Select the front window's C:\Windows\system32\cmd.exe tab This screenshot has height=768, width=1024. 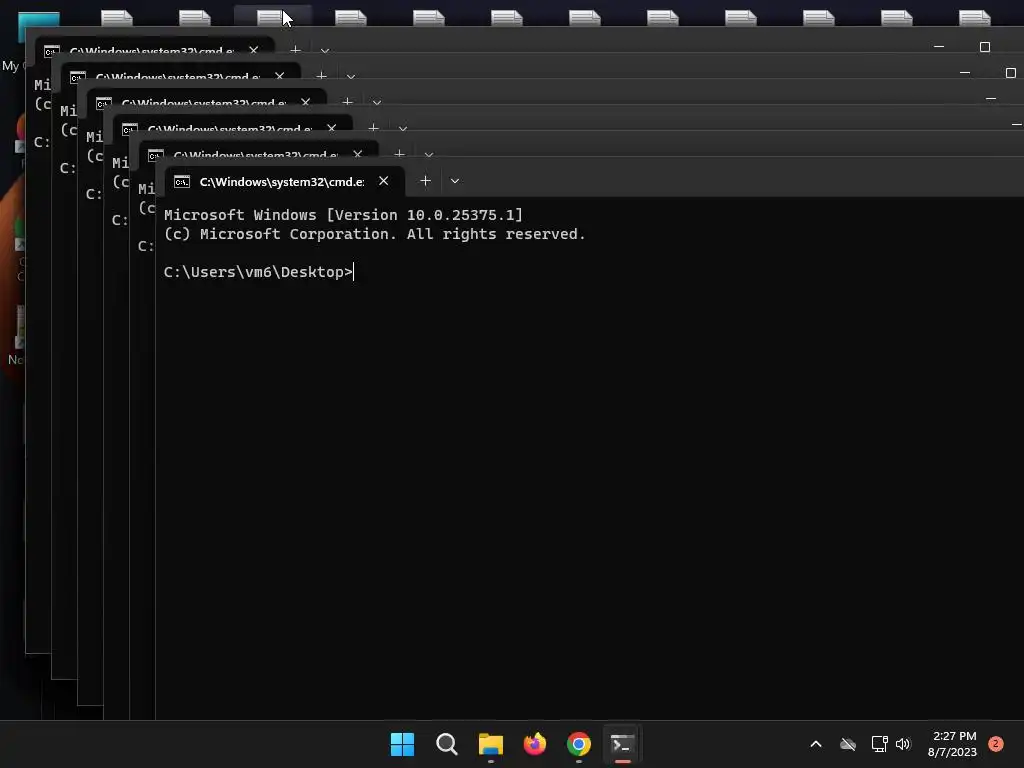tap(284, 182)
